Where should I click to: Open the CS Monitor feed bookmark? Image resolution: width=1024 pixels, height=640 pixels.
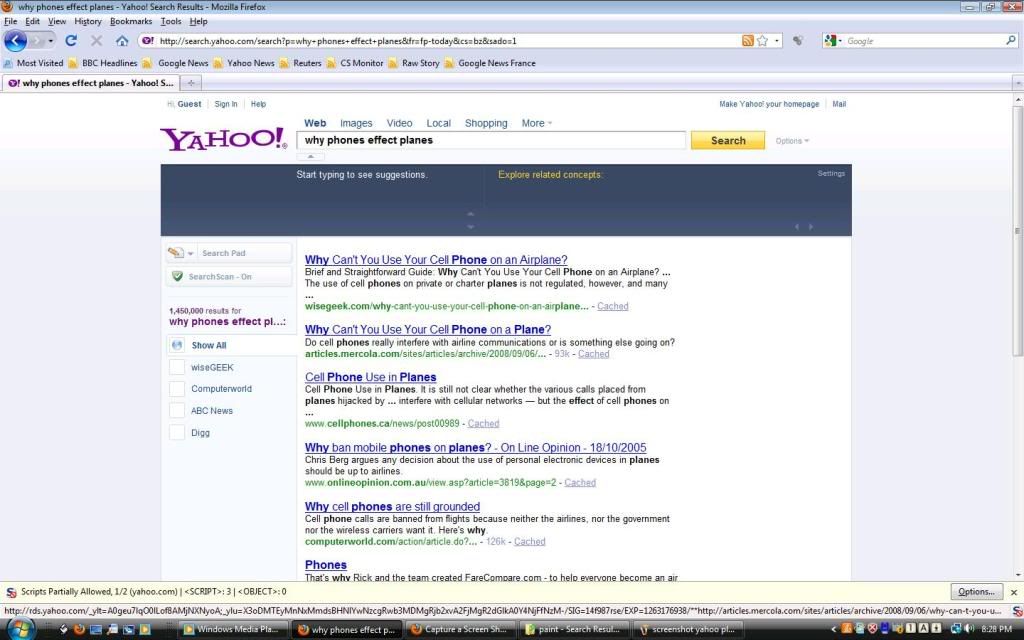point(355,63)
